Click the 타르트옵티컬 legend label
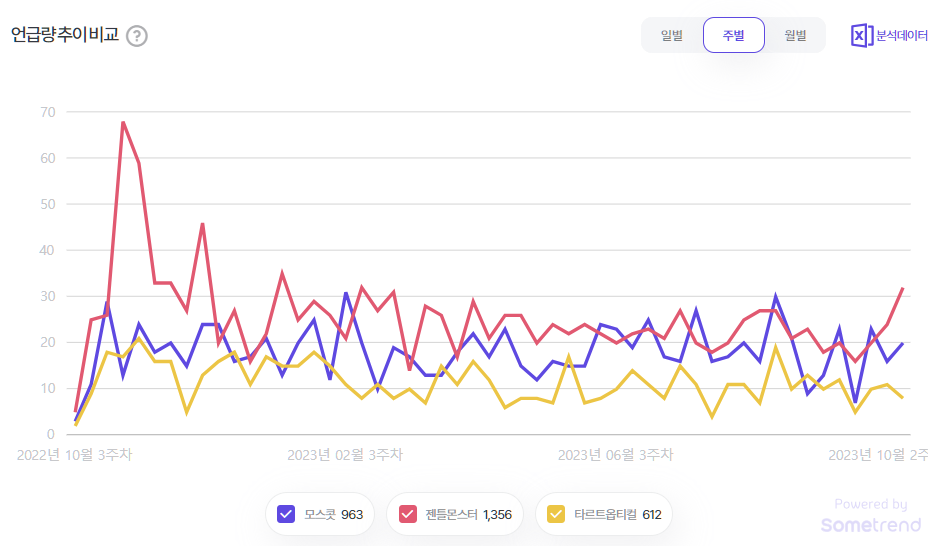Image resolution: width=945 pixels, height=546 pixels. click(603, 515)
